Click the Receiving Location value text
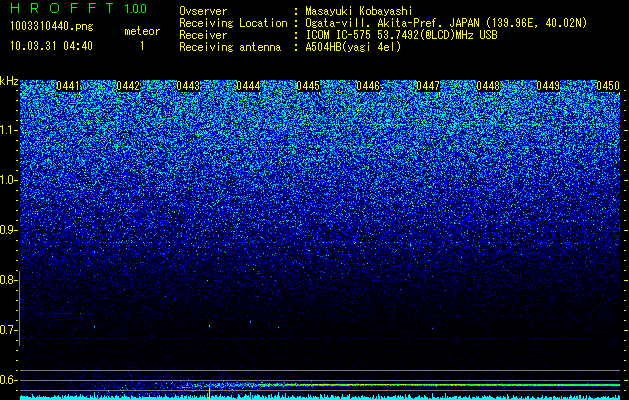Image resolution: width=629 pixels, height=400 pixels. click(x=446, y=23)
